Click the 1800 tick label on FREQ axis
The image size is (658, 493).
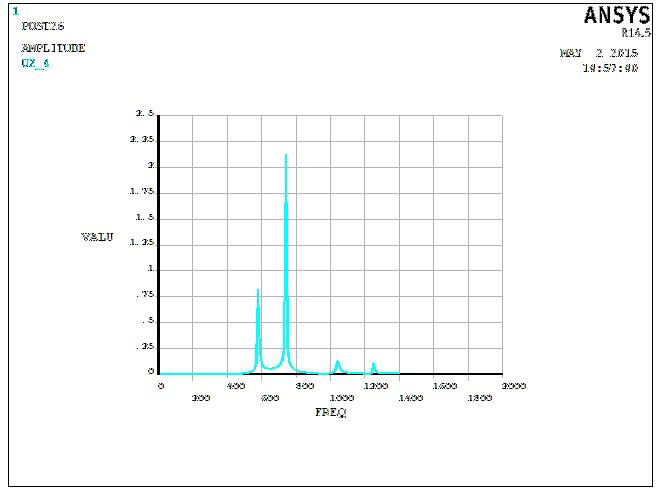(x=480, y=398)
